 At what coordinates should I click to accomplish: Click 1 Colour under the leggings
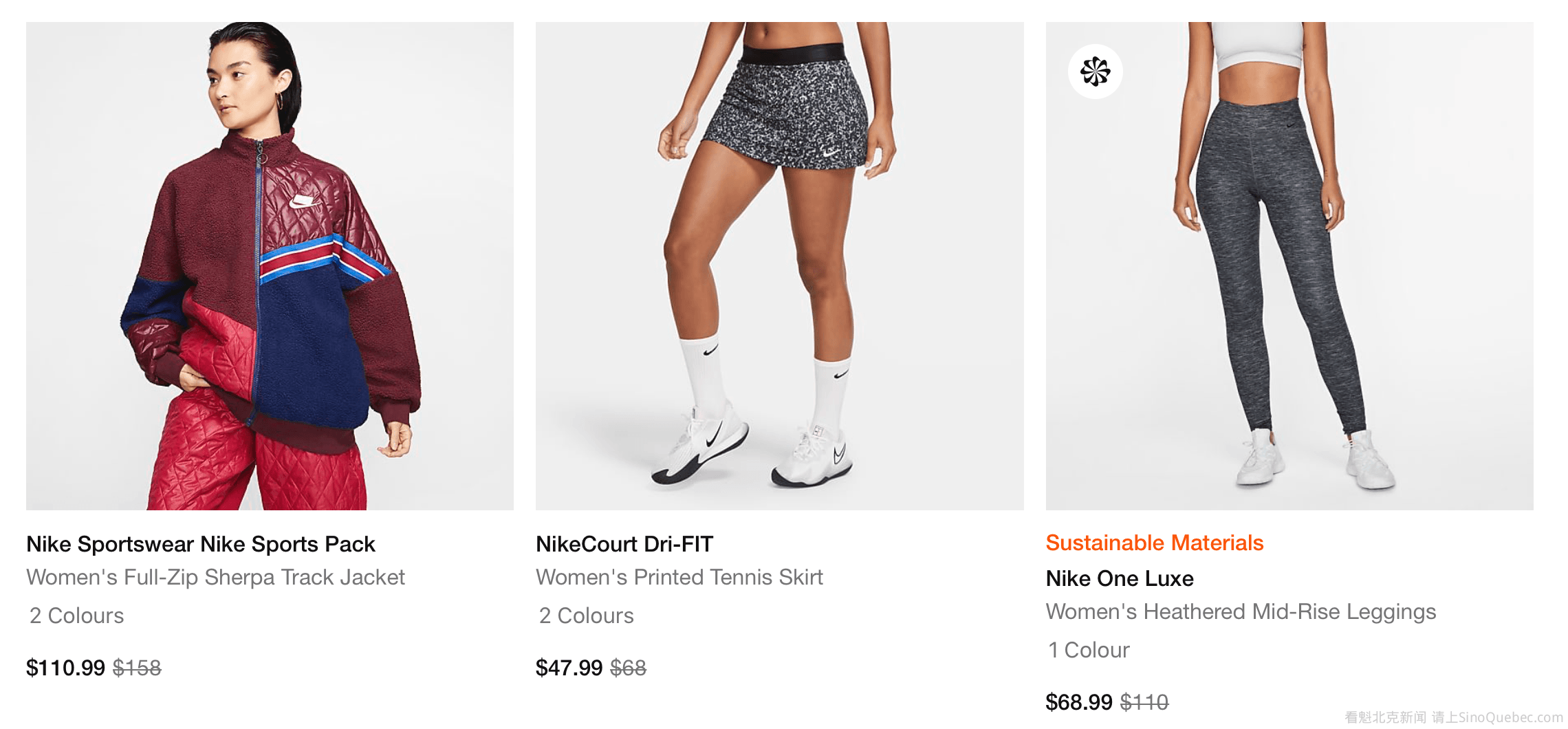[x=1088, y=650]
